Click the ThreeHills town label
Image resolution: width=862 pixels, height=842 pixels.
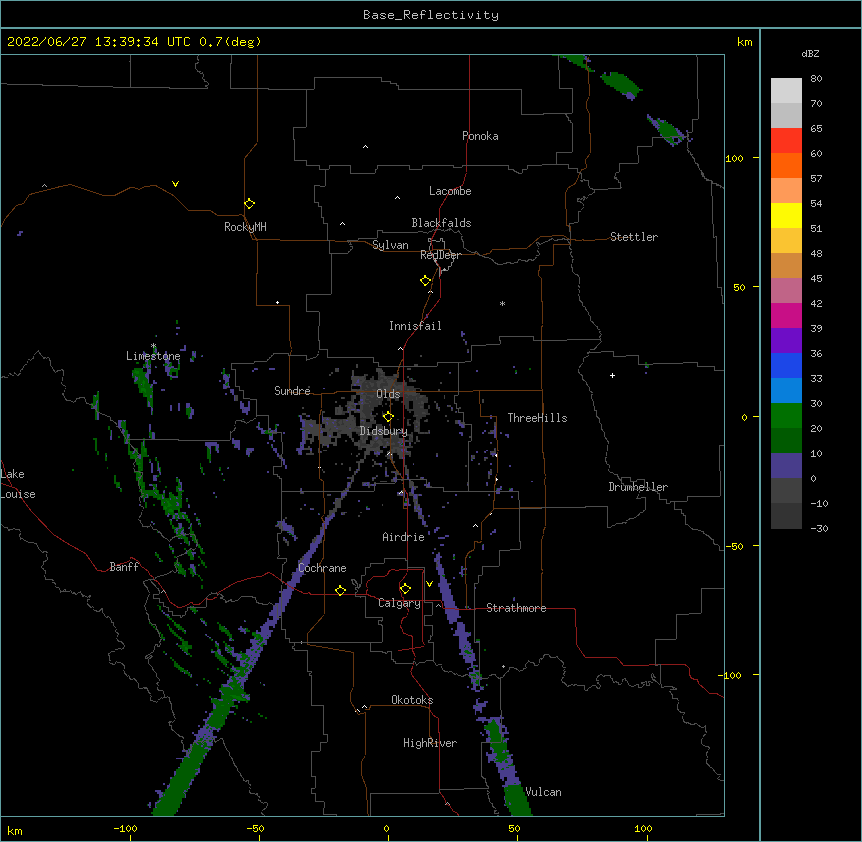click(537, 418)
